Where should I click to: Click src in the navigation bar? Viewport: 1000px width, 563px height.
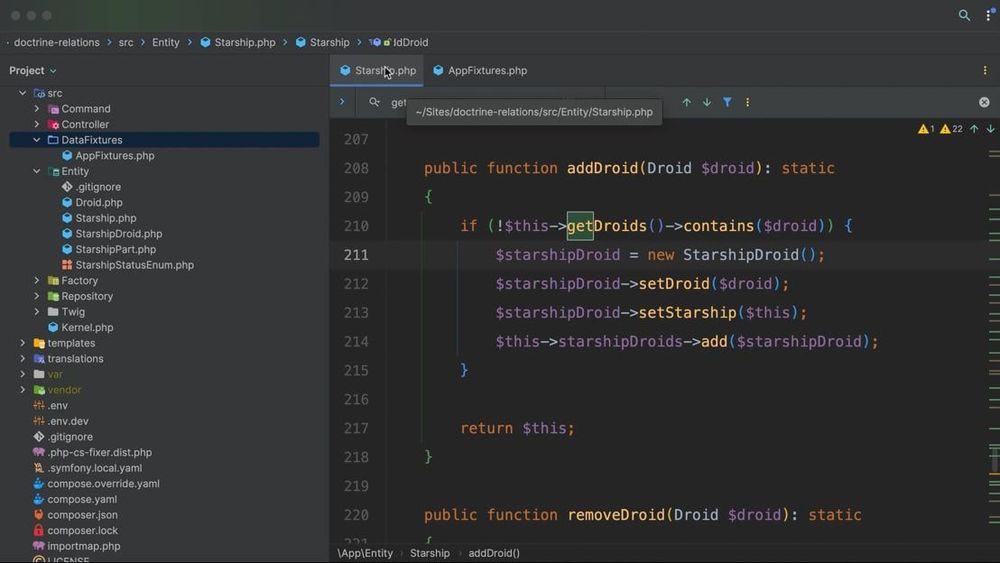(126, 43)
